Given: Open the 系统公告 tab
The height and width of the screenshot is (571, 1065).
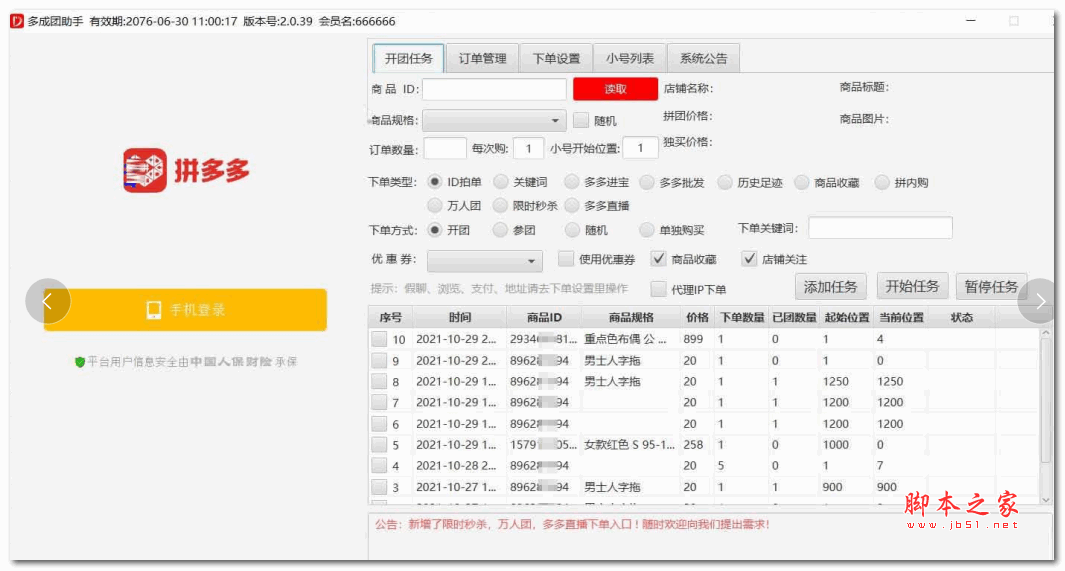Looking at the screenshot, I should point(704,58).
